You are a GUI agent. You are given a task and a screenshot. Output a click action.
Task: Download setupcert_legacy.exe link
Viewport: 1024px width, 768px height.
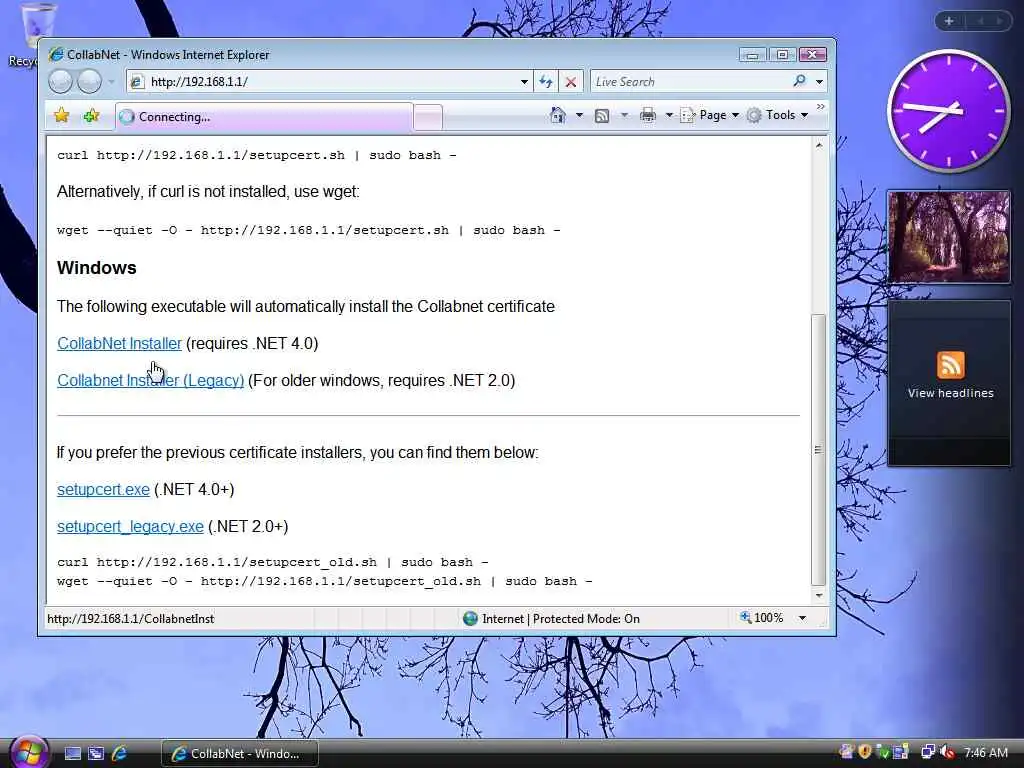[x=130, y=526]
